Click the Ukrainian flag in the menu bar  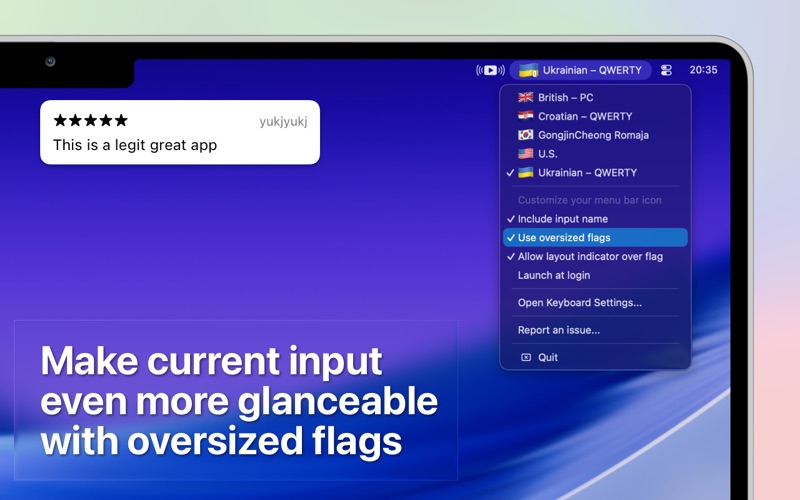click(529, 70)
